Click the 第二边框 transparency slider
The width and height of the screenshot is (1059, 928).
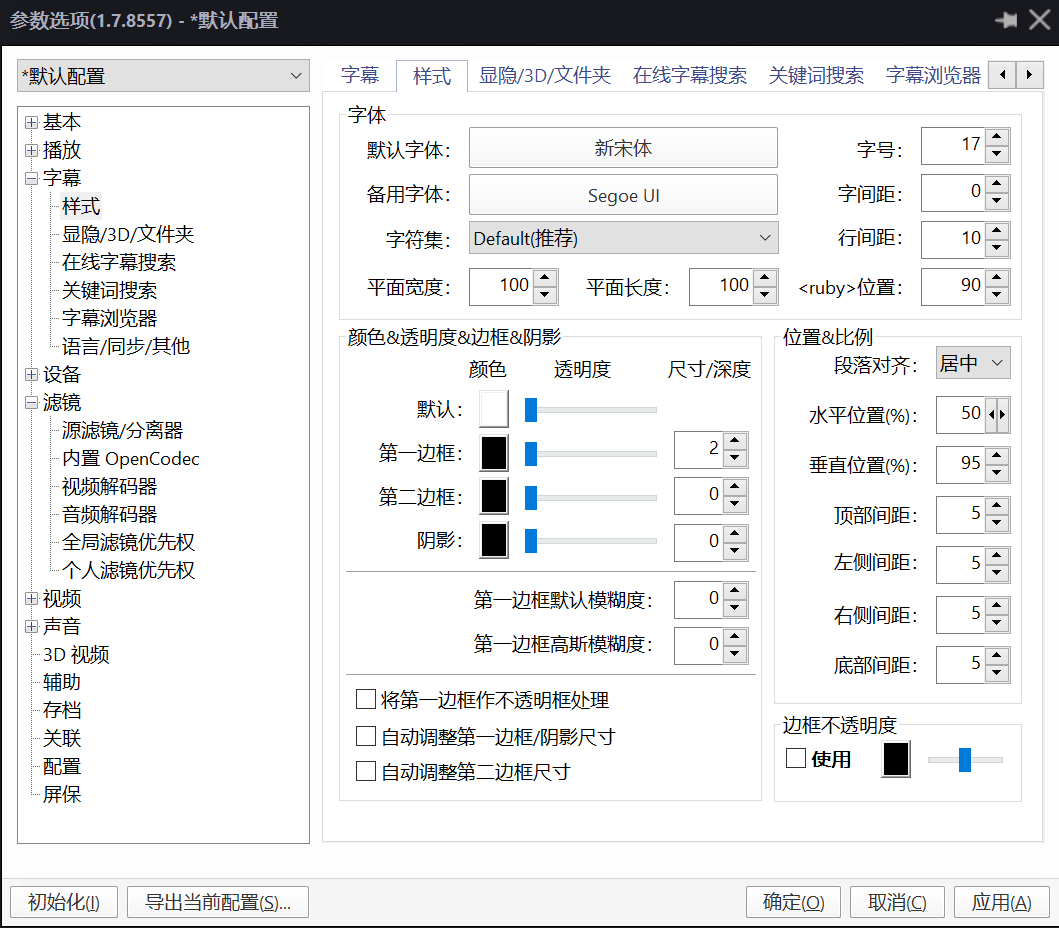pyautogui.click(x=590, y=498)
